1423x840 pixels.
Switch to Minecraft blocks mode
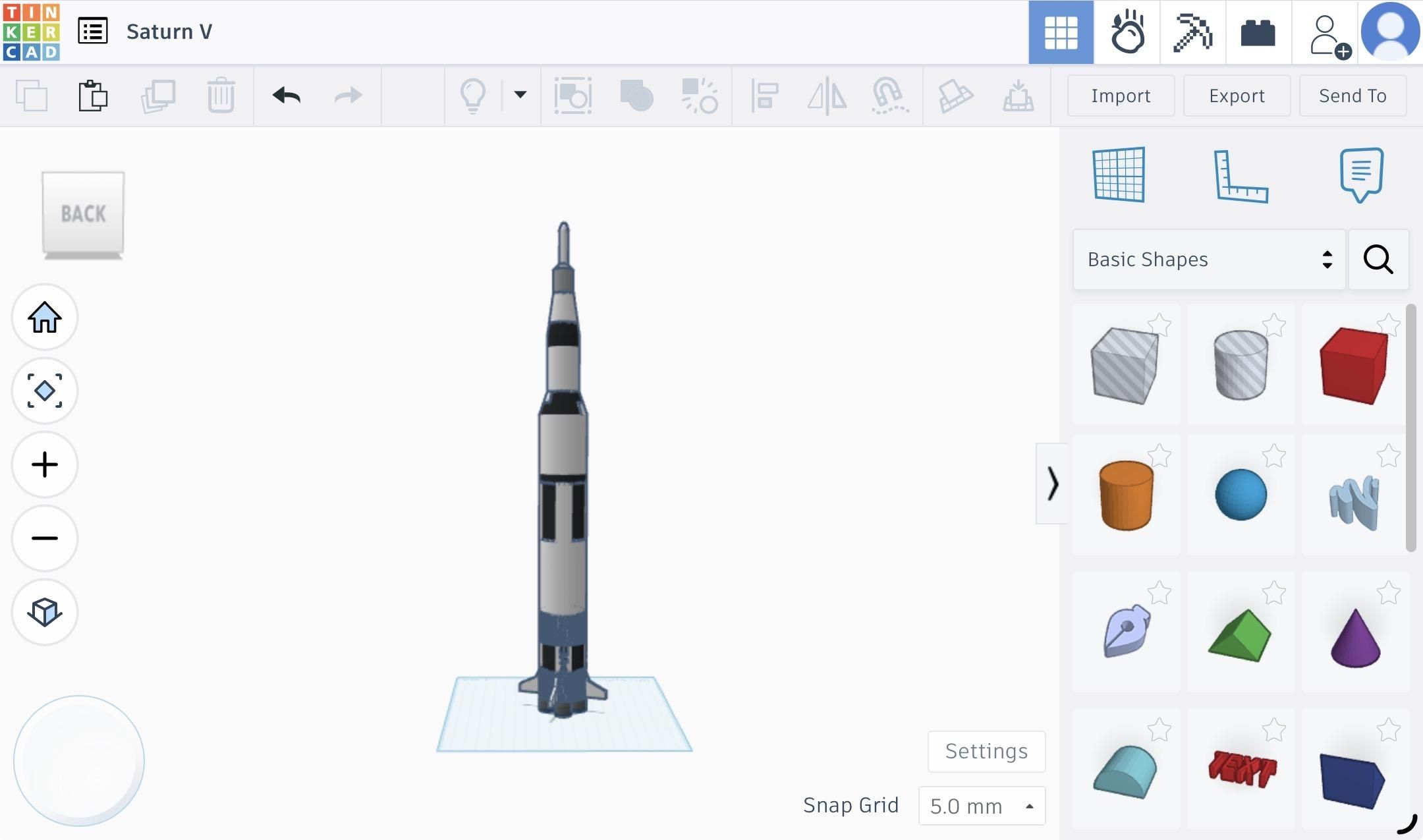pos(1192,32)
